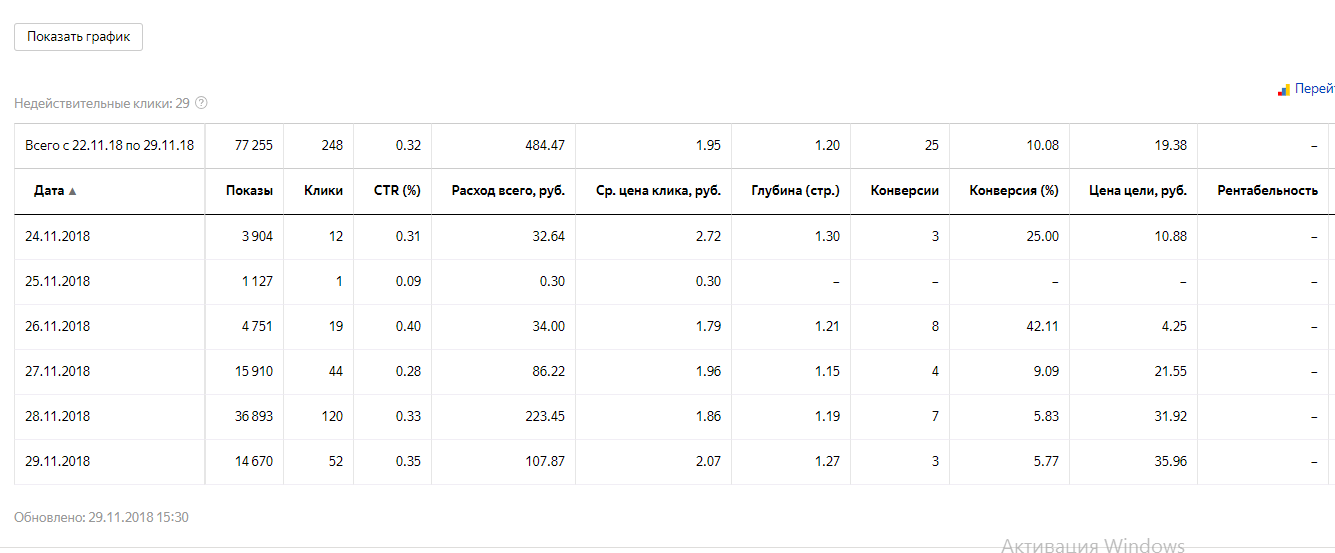Select the 26.11.2018 date row
This screenshot has height=553, width=1335.
point(58,327)
